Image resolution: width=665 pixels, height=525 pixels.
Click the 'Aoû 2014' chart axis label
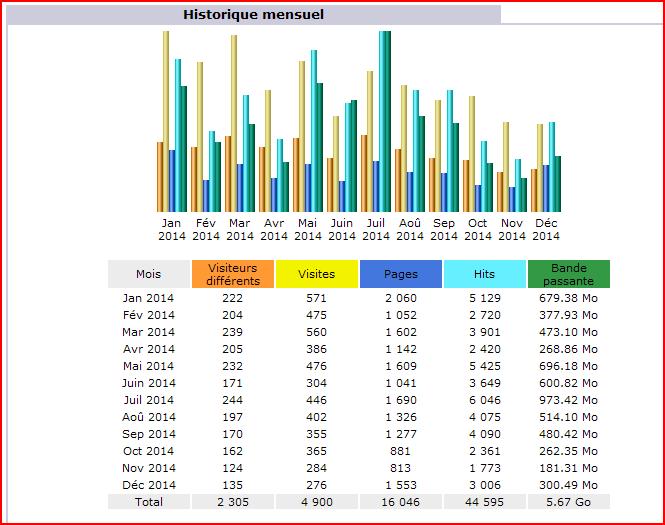[410, 229]
